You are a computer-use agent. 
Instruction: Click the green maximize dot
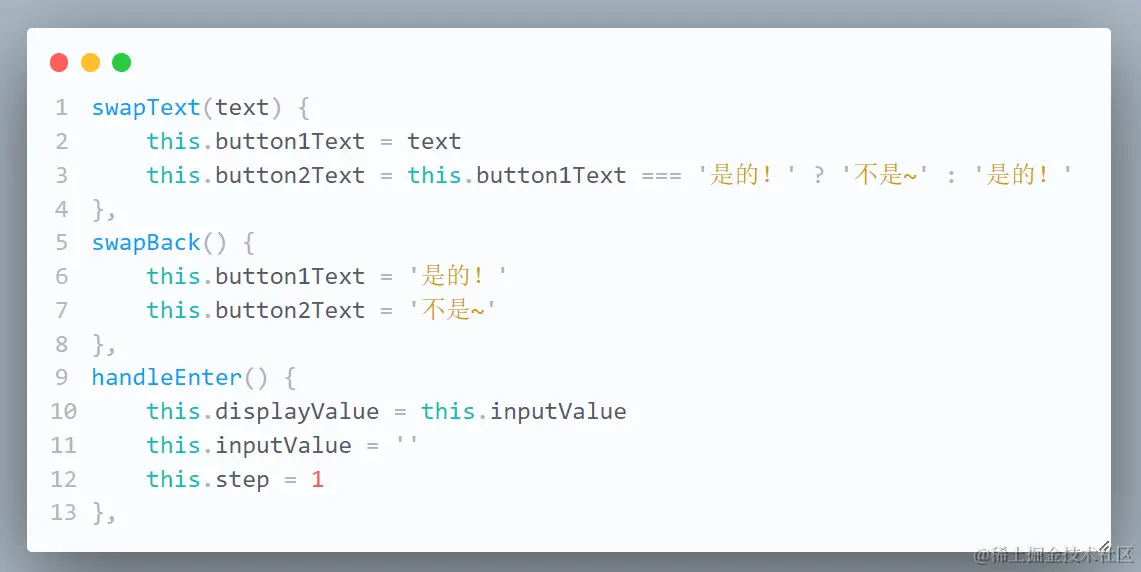pyautogui.click(x=121, y=63)
